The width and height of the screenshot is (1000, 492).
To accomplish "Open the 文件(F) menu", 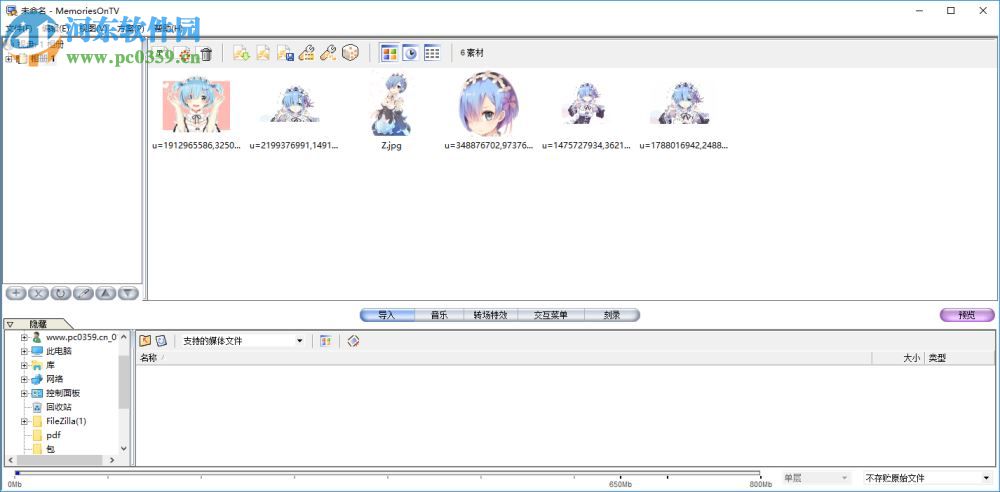I will tap(20, 29).
